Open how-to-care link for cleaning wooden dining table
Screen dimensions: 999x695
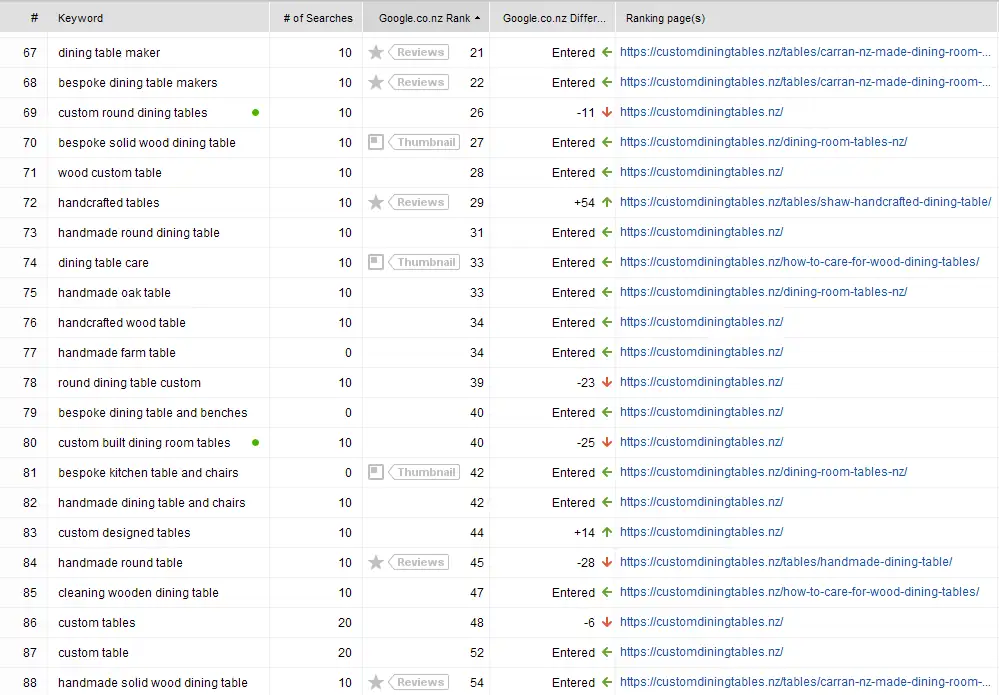(799, 592)
